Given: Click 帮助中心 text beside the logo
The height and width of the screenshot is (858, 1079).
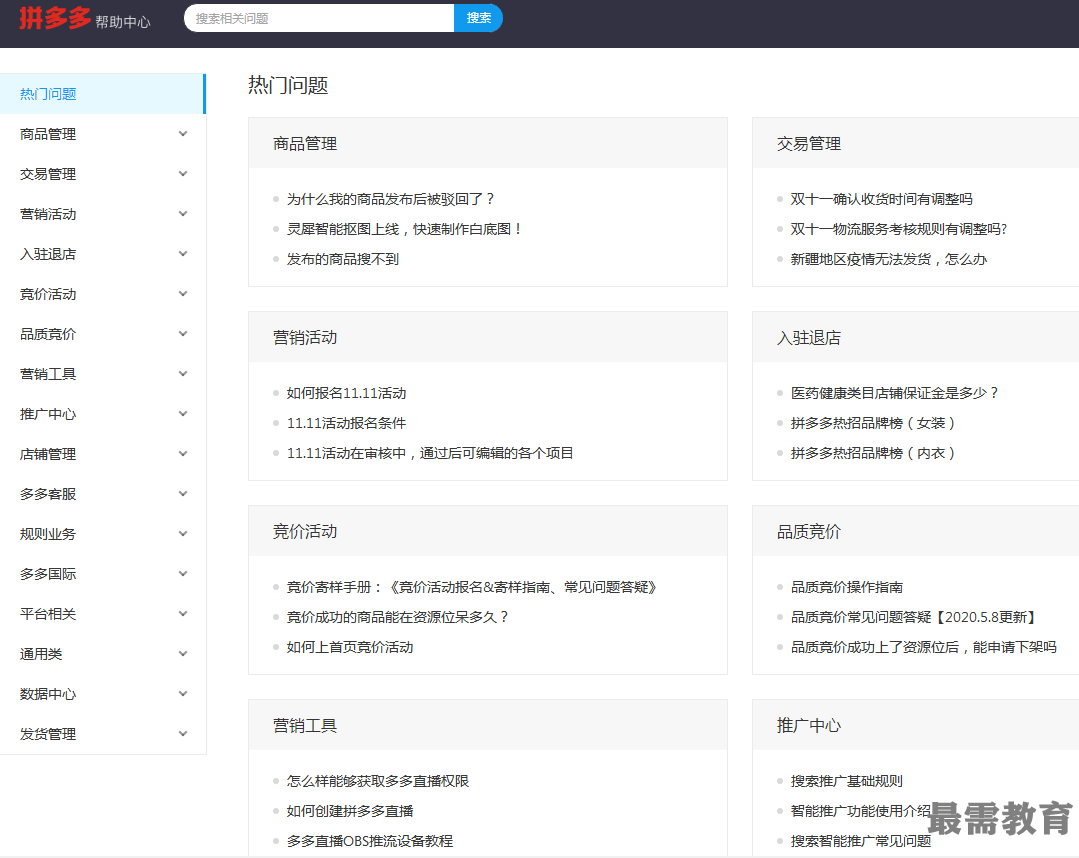Looking at the screenshot, I should point(122,22).
